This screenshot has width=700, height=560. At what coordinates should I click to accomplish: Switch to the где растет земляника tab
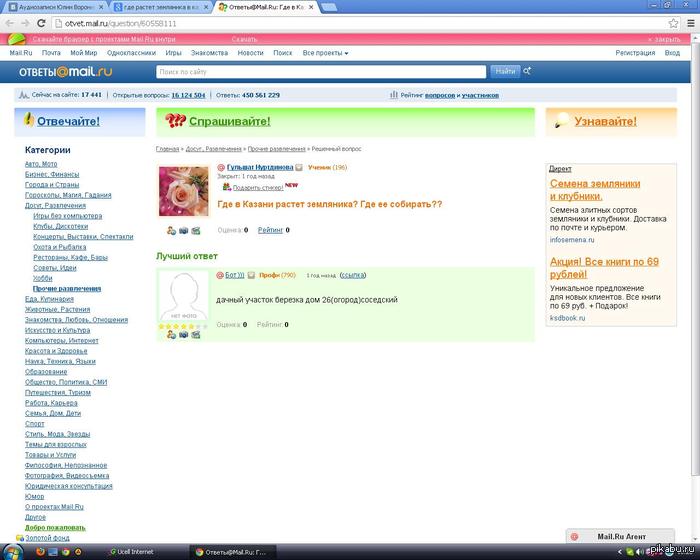(x=161, y=7)
